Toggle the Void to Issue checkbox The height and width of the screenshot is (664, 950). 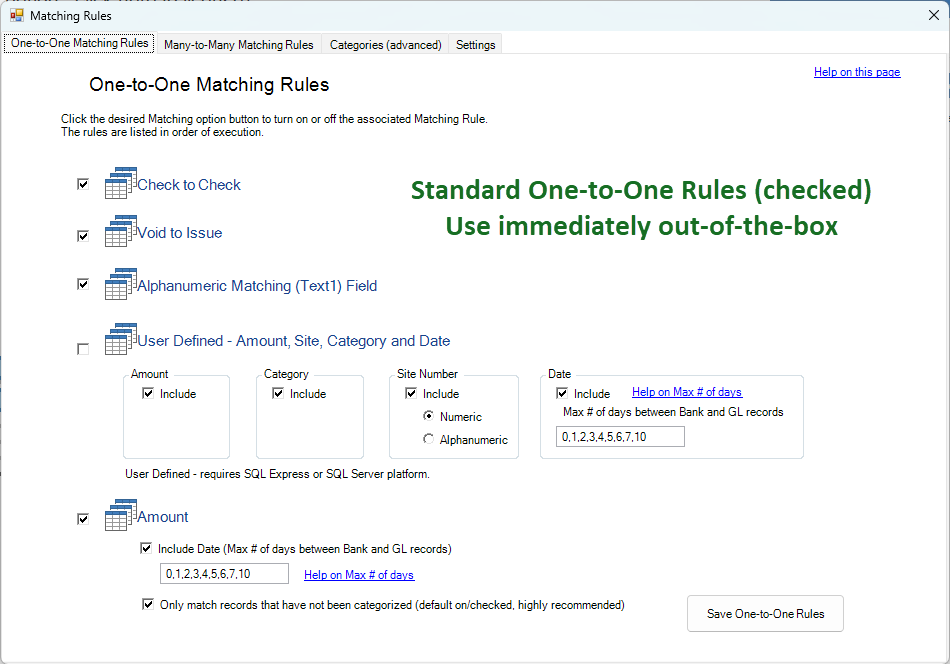(x=83, y=236)
